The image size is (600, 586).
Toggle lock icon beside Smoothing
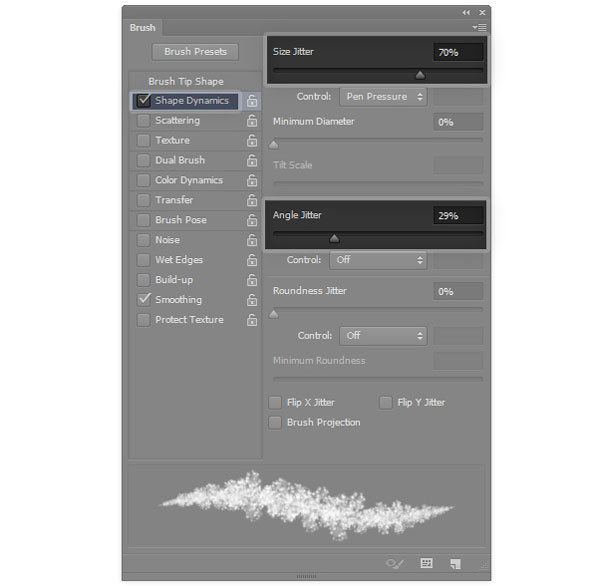coord(252,300)
